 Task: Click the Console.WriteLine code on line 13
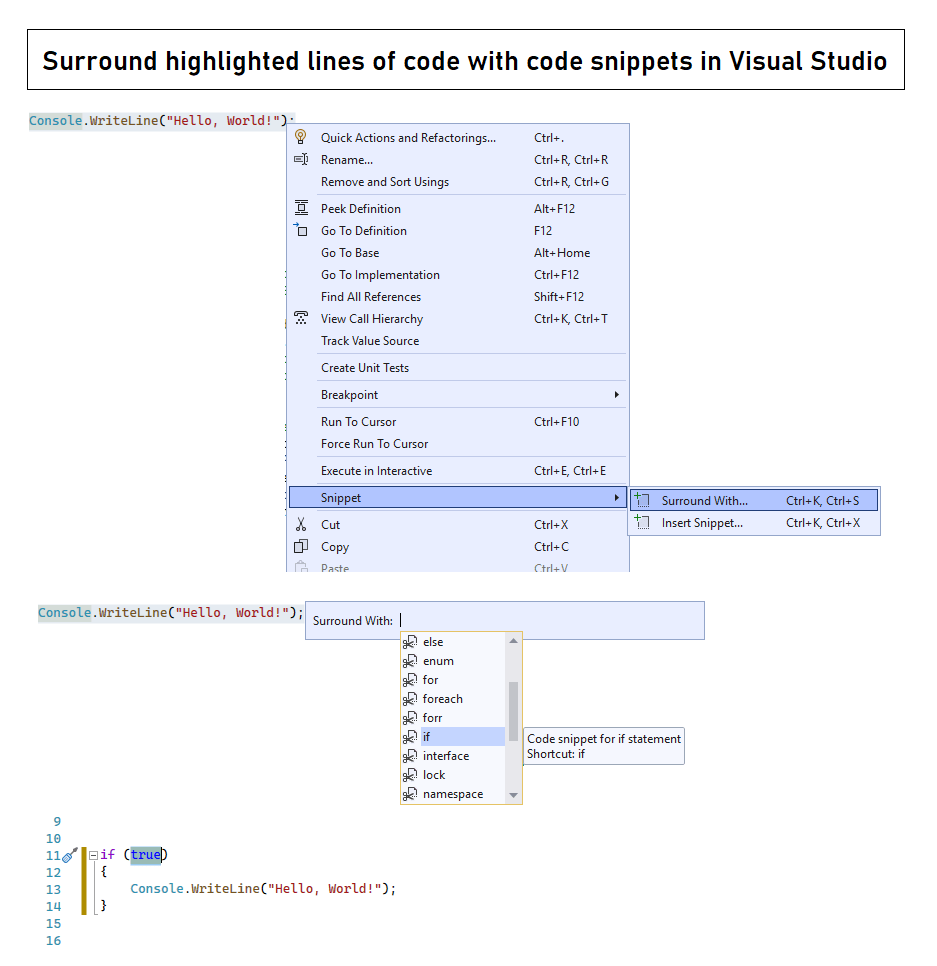click(x=263, y=888)
